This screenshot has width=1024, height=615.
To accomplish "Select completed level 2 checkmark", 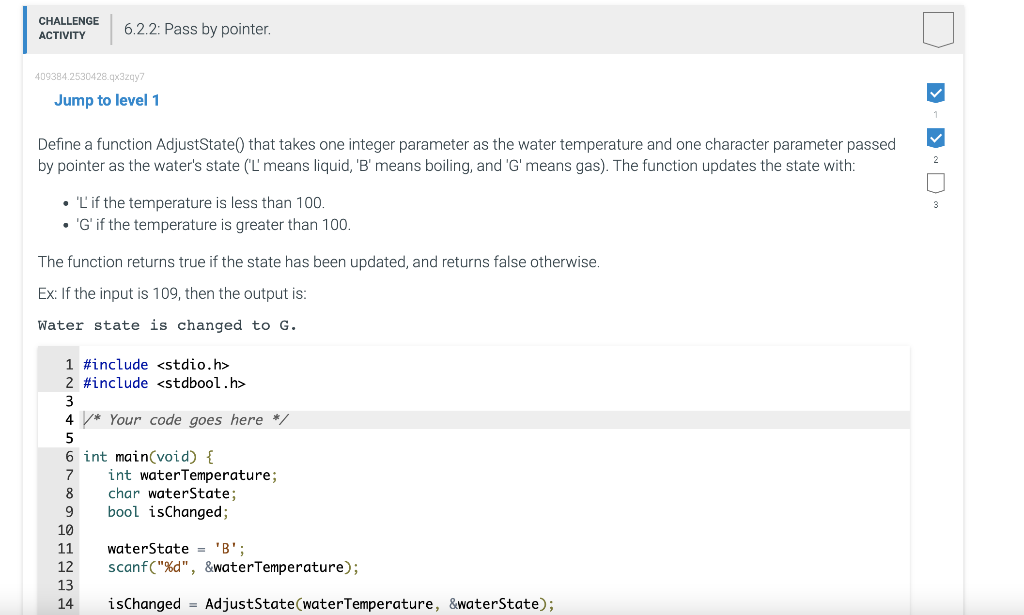I will coord(935,138).
